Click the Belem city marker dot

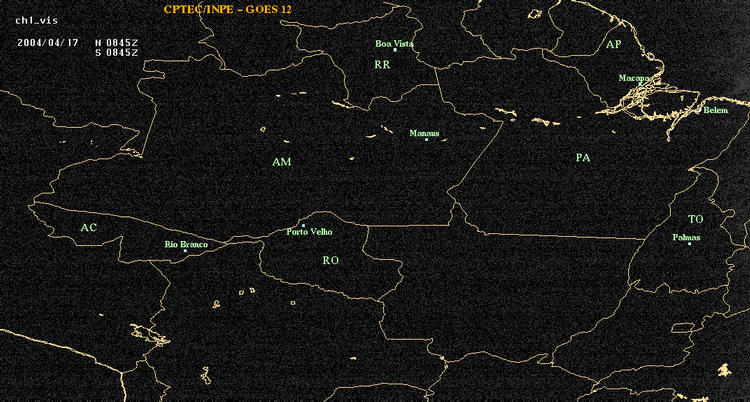click(x=700, y=110)
